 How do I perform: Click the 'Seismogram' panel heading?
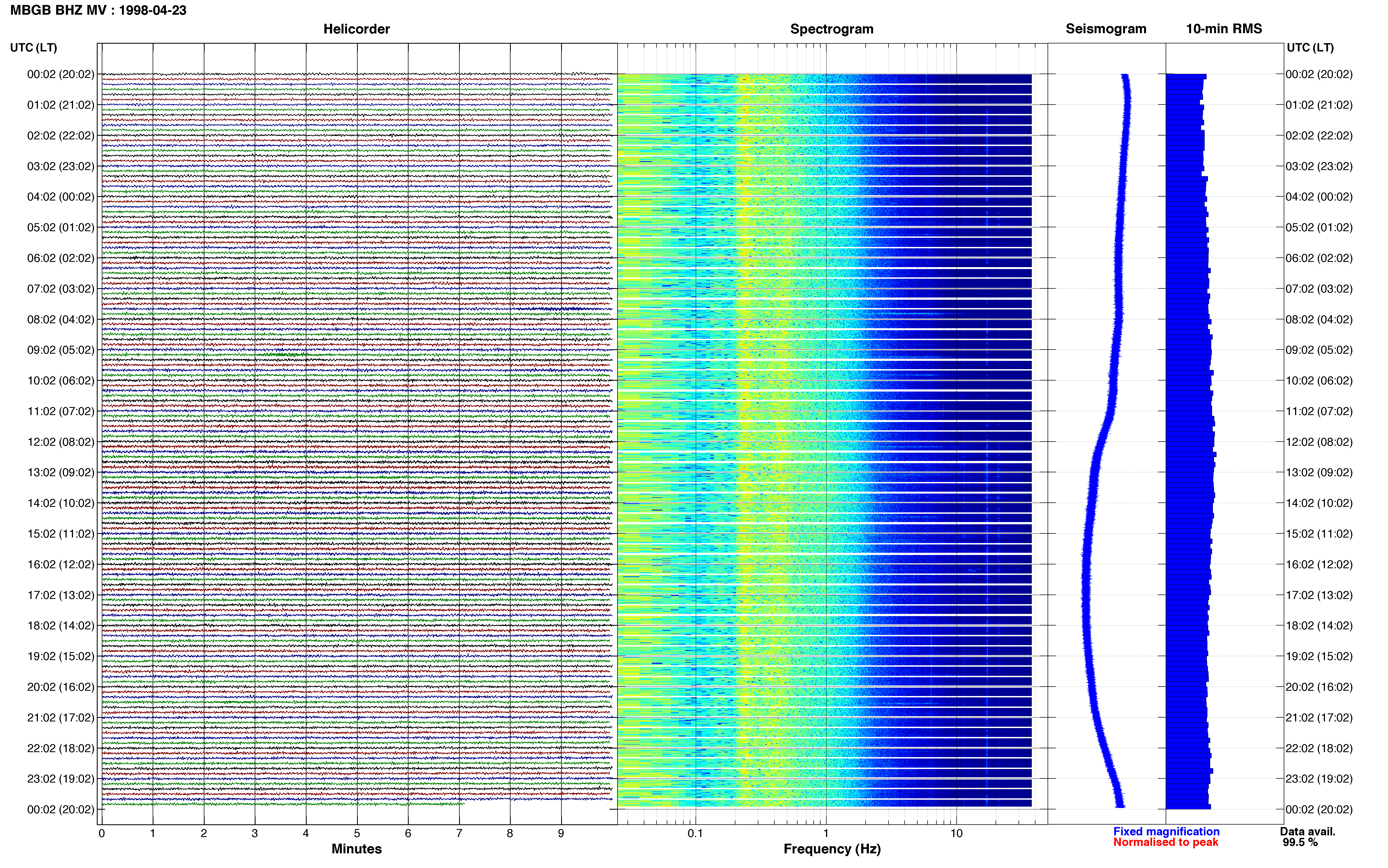click(1106, 29)
